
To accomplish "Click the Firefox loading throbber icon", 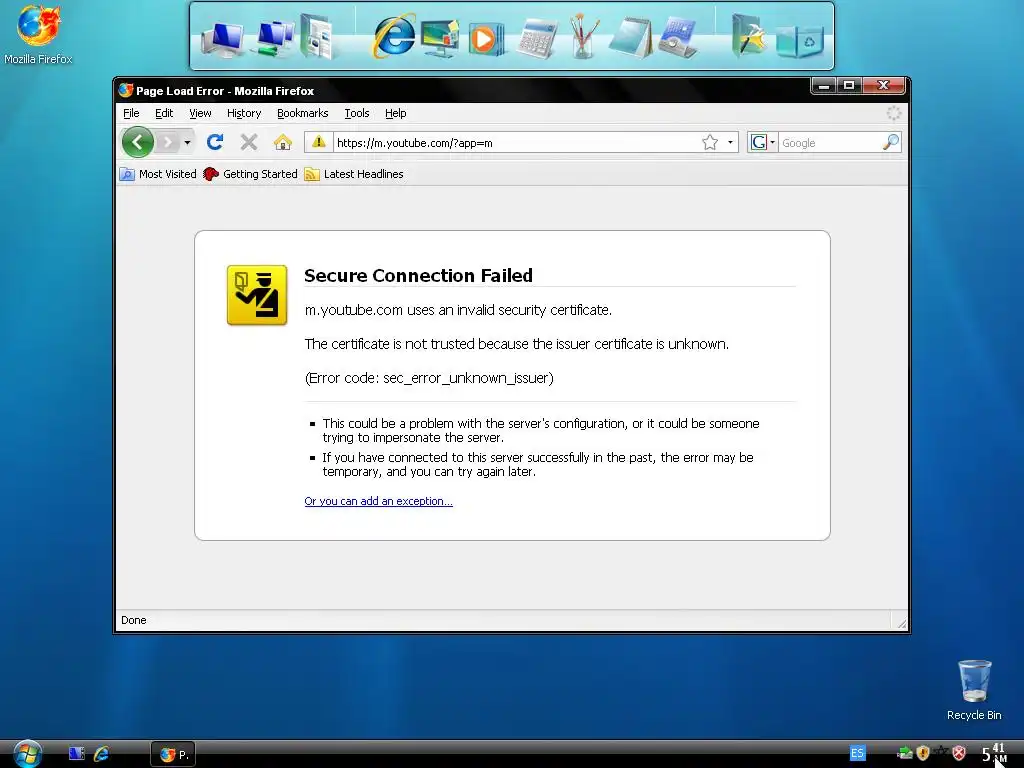I will [x=893, y=113].
